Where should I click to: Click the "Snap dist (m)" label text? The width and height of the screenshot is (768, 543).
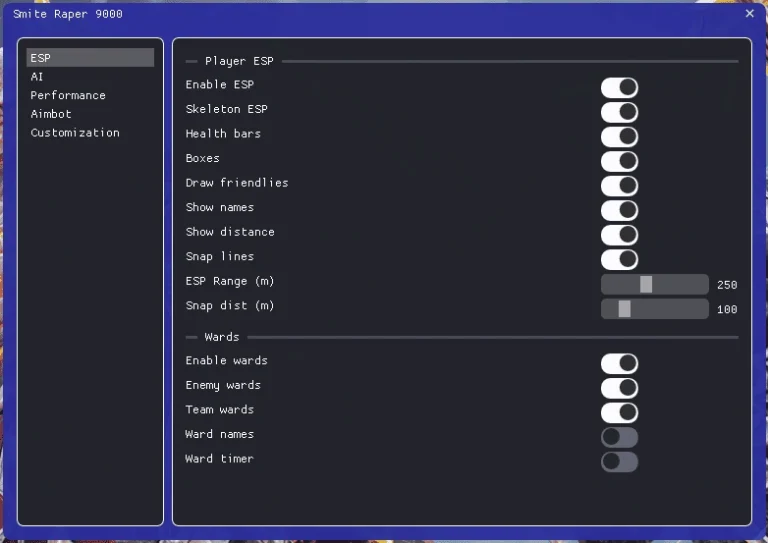(x=230, y=306)
